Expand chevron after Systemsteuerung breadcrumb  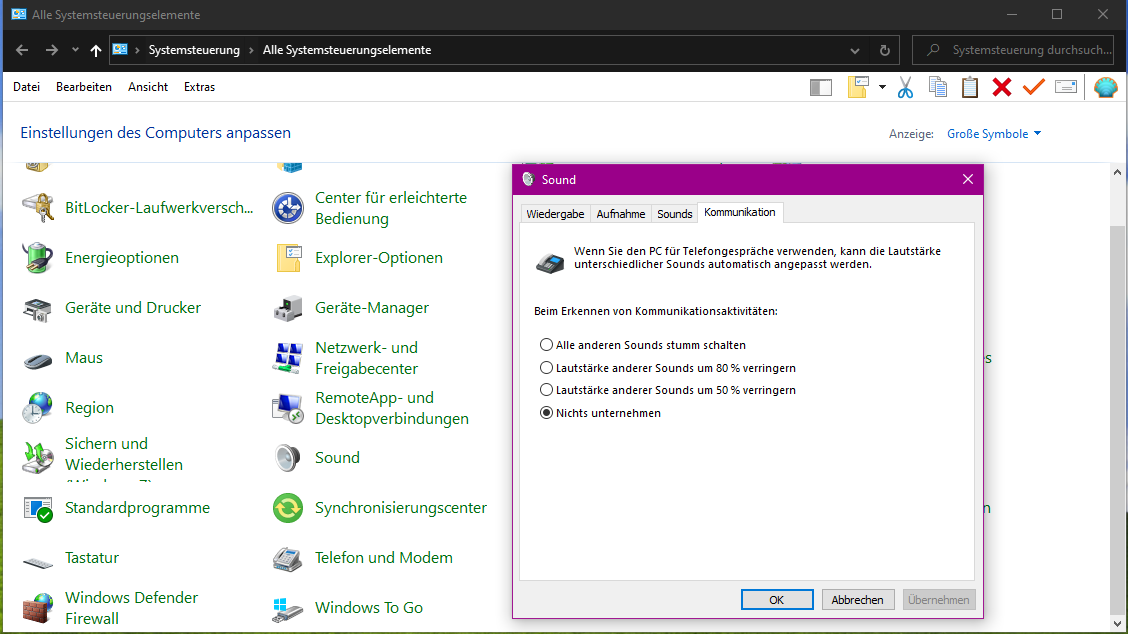(x=251, y=50)
